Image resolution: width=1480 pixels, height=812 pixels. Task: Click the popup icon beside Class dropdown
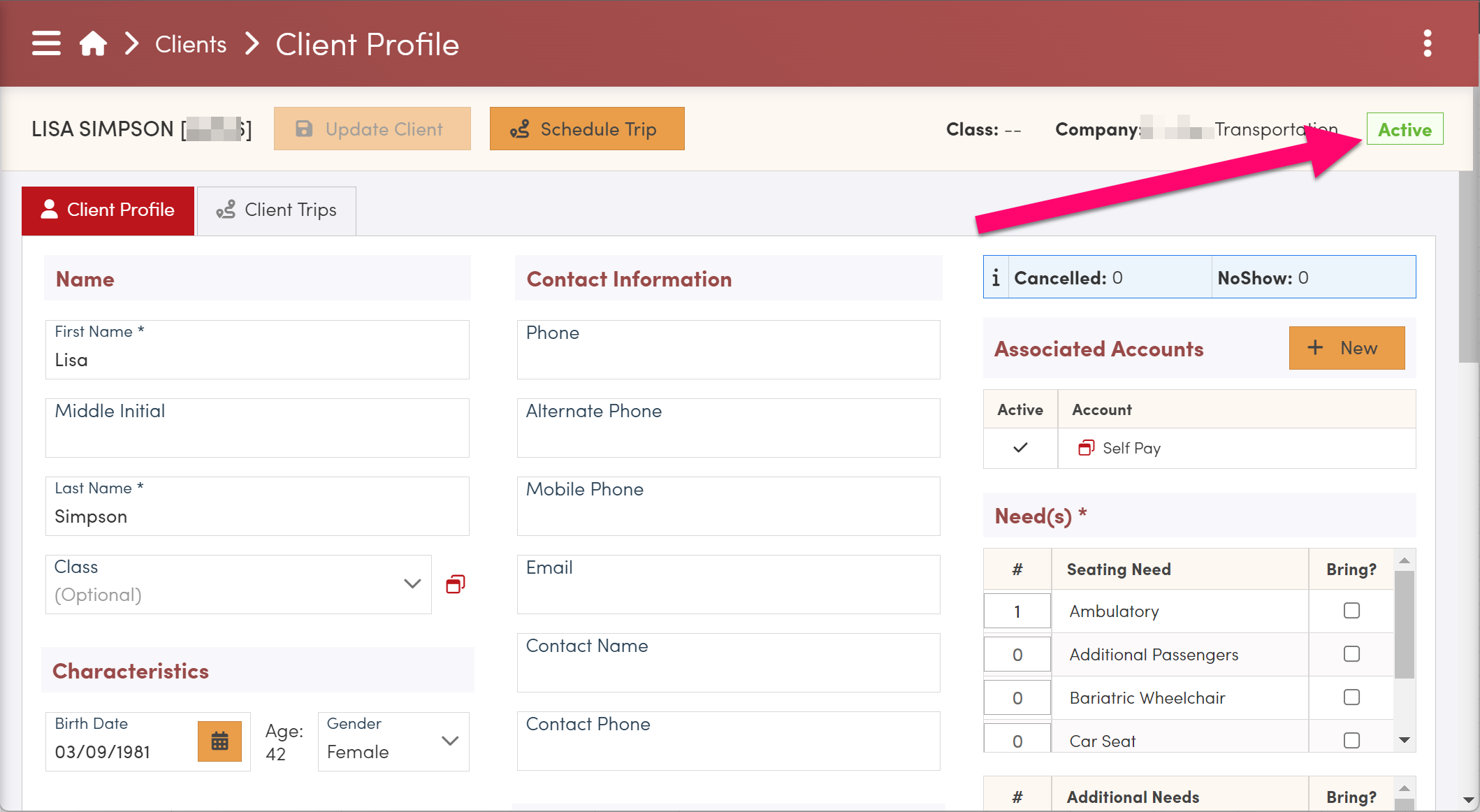pyautogui.click(x=456, y=584)
